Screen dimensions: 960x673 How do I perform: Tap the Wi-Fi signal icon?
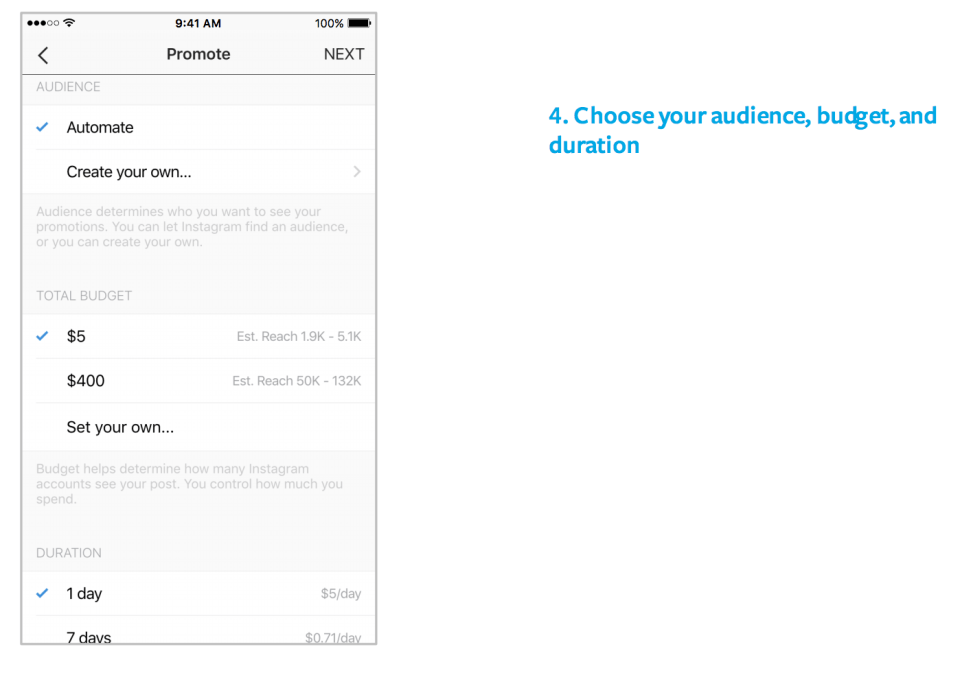69,23
